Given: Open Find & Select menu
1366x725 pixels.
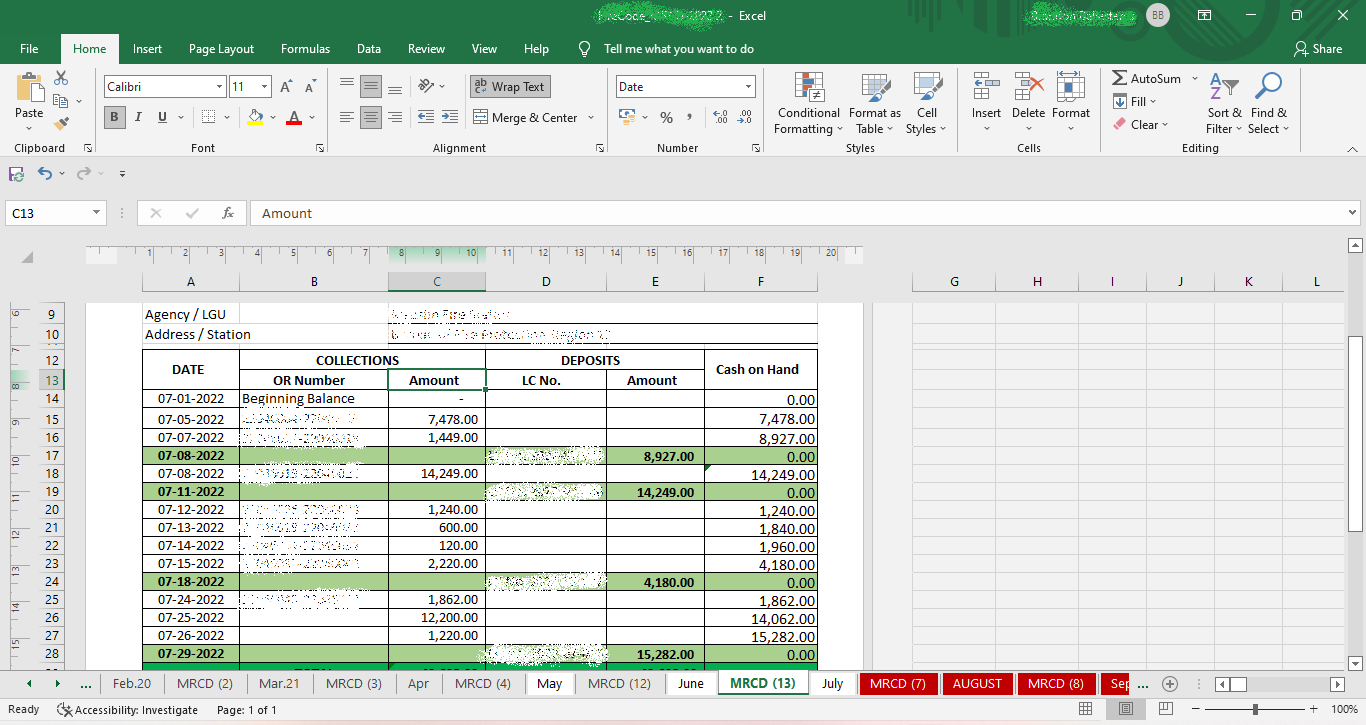Looking at the screenshot, I should tap(1268, 104).
